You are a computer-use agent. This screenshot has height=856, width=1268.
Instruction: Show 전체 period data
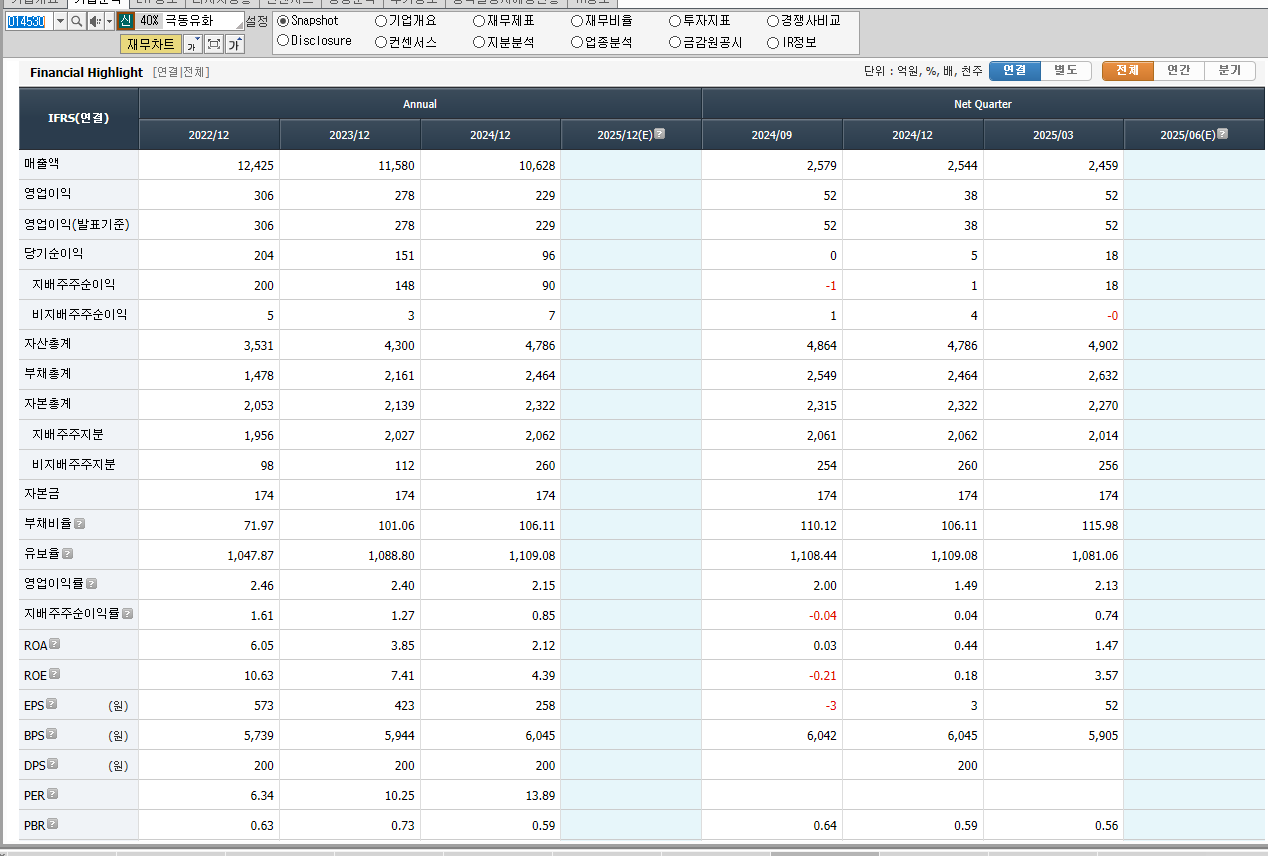tap(1128, 70)
